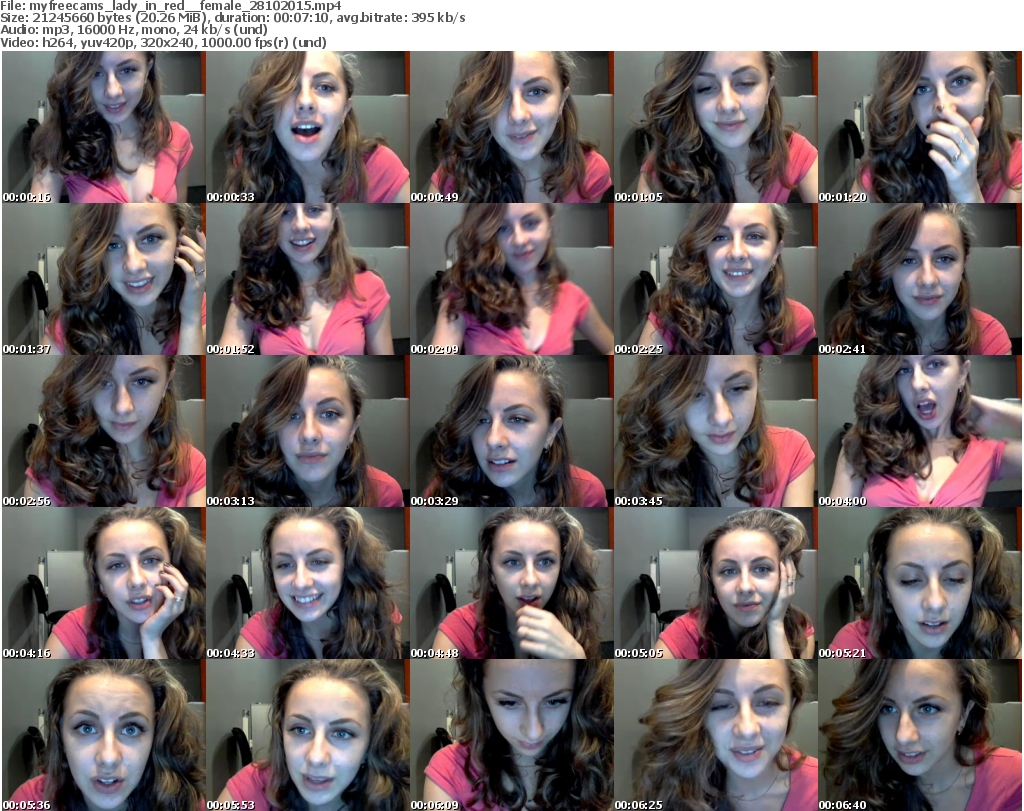
Task: Click the 'Audio: mp3, 16000 Hz' line
Action: 134,30
